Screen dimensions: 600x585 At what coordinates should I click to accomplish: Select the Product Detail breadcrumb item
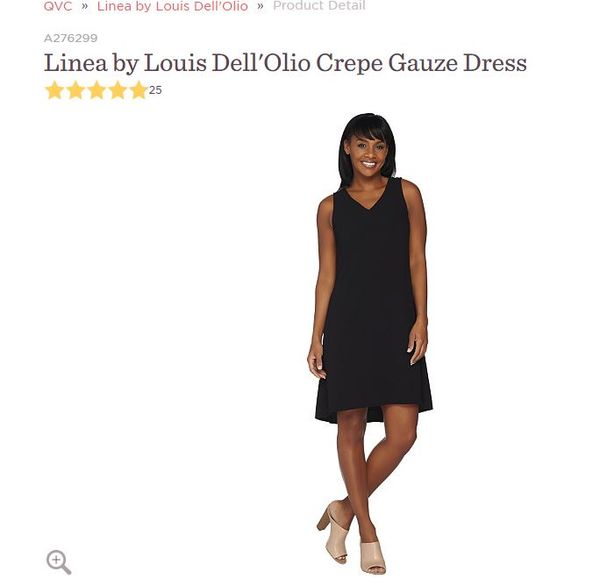(319, 6)
